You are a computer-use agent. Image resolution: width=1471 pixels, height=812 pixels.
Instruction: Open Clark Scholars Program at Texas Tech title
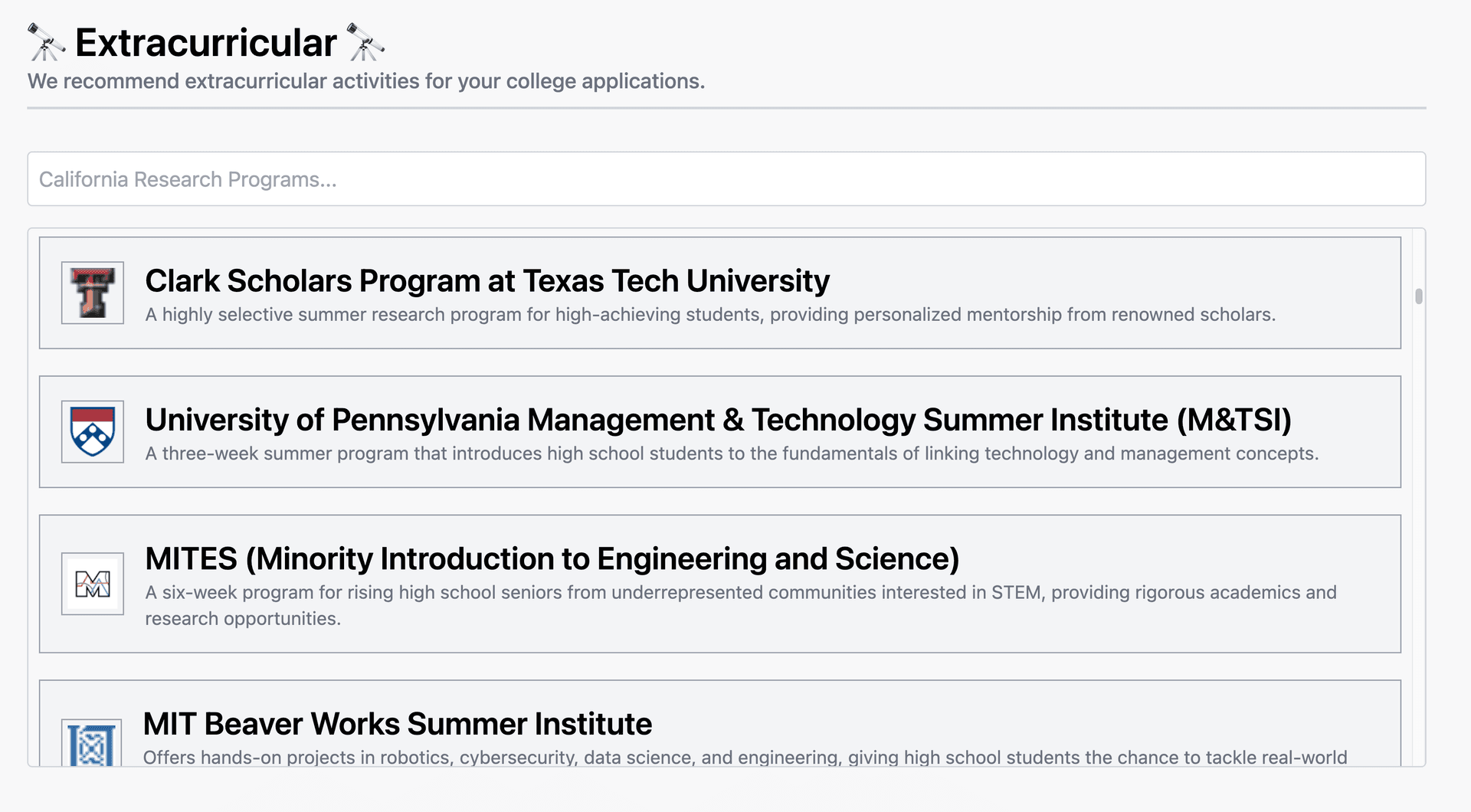pyautogui.click(x=487, y=281)
